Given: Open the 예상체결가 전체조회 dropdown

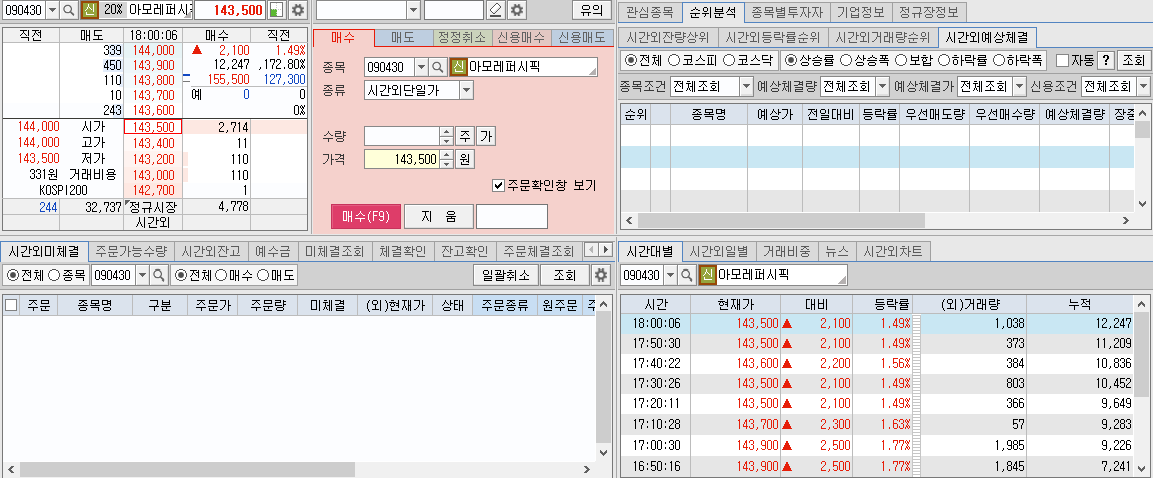Looking at the screenshot, I should (1019, 86).
